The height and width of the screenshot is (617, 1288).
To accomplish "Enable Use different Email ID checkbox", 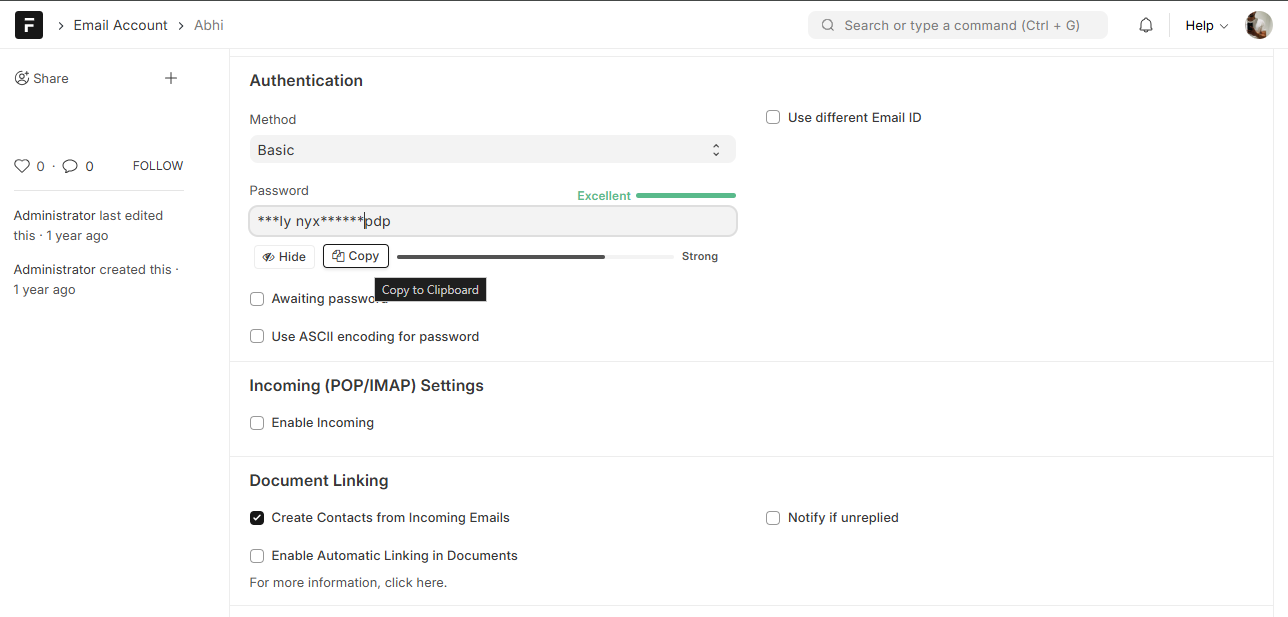I will (773, 118).
